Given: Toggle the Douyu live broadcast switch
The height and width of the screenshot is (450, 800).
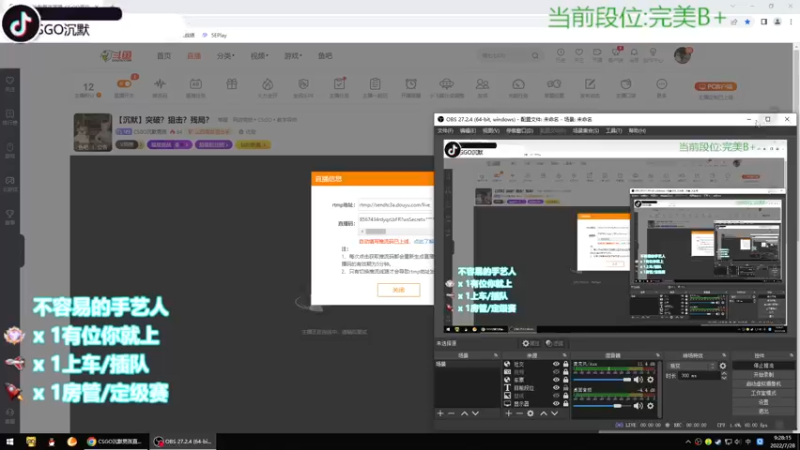Looking at the screenshot, I should [x=124, y=84].
